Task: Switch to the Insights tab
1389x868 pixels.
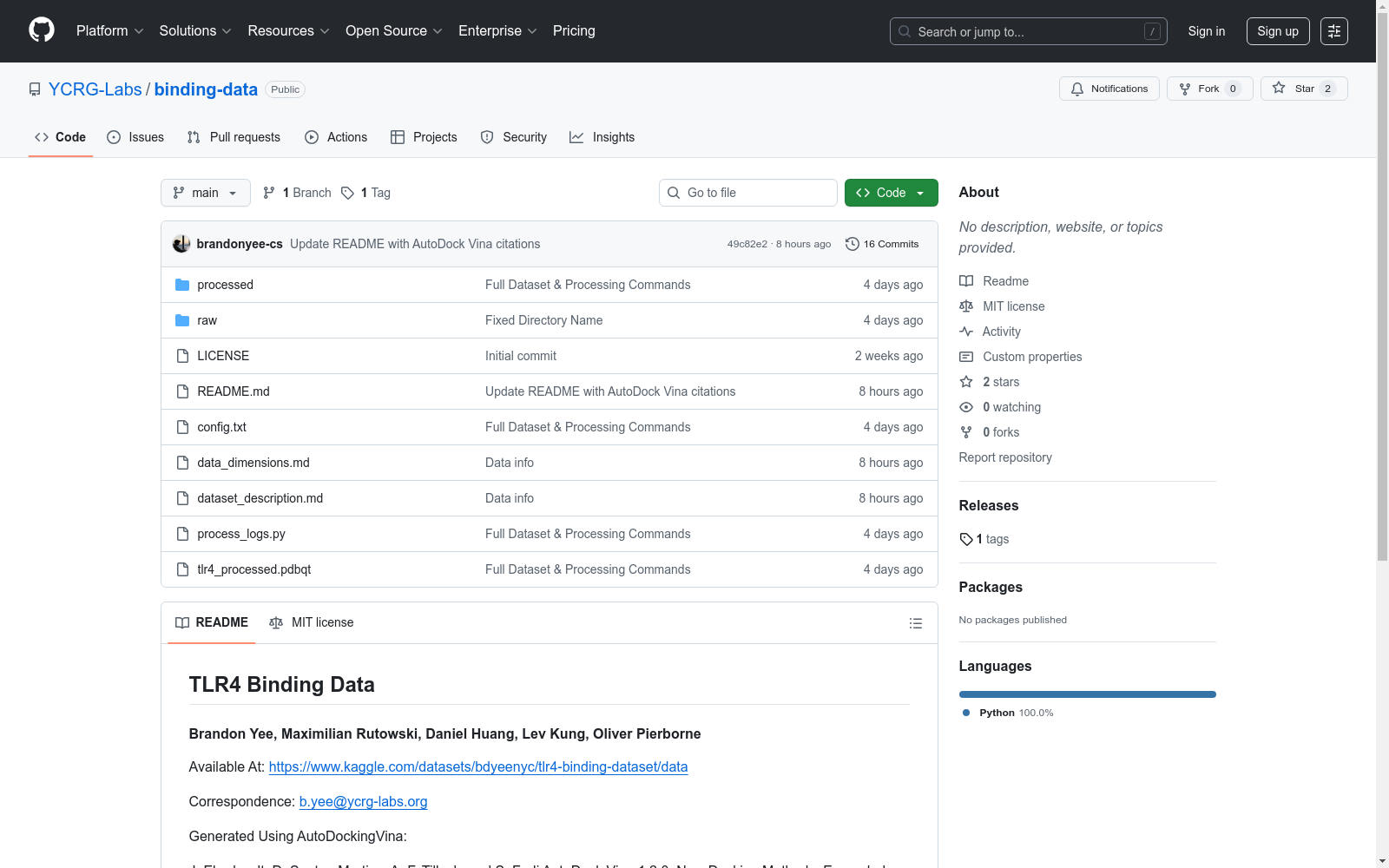Action: [602, 137]
